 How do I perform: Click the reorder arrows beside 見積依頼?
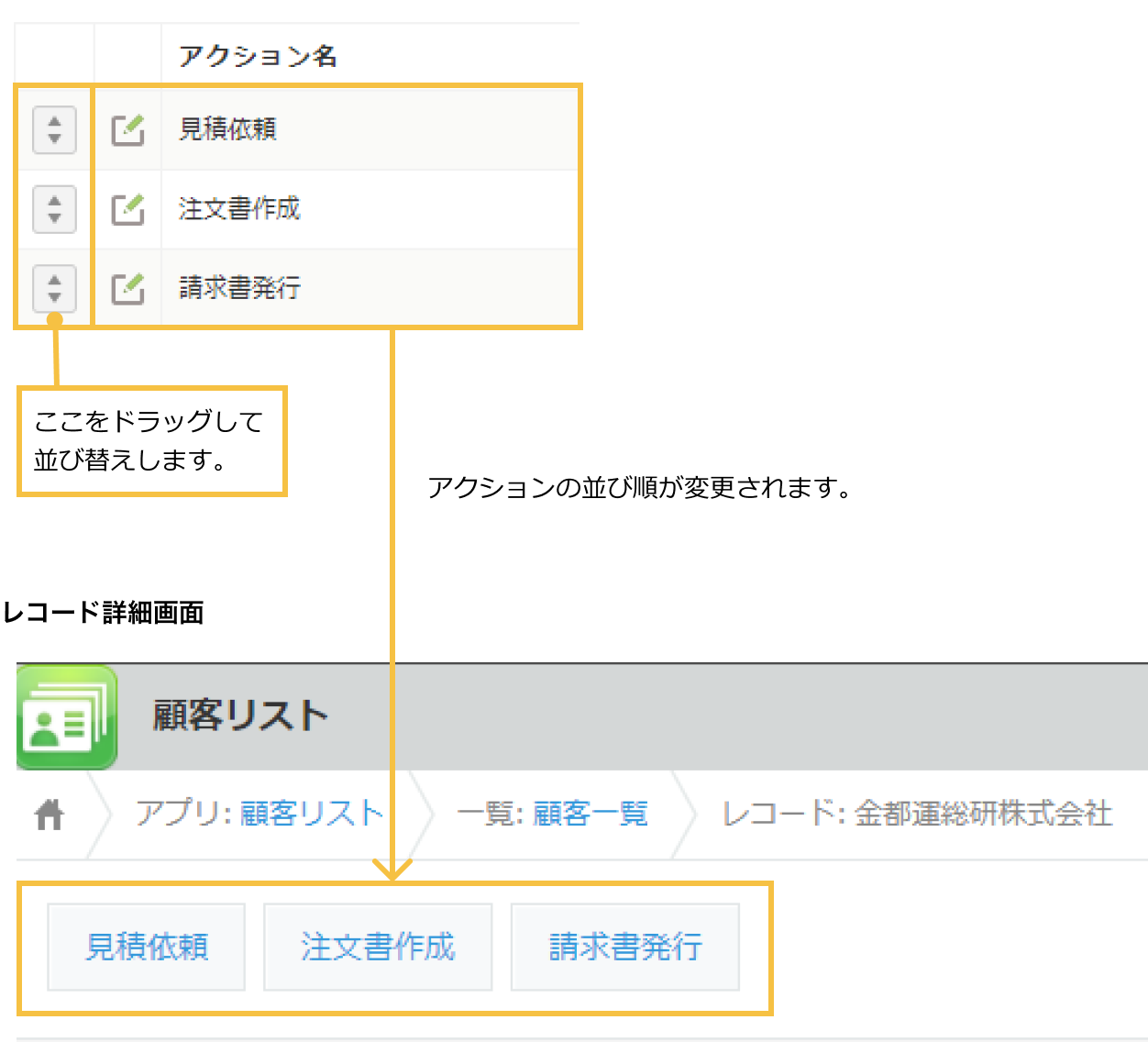coord(53,130)
